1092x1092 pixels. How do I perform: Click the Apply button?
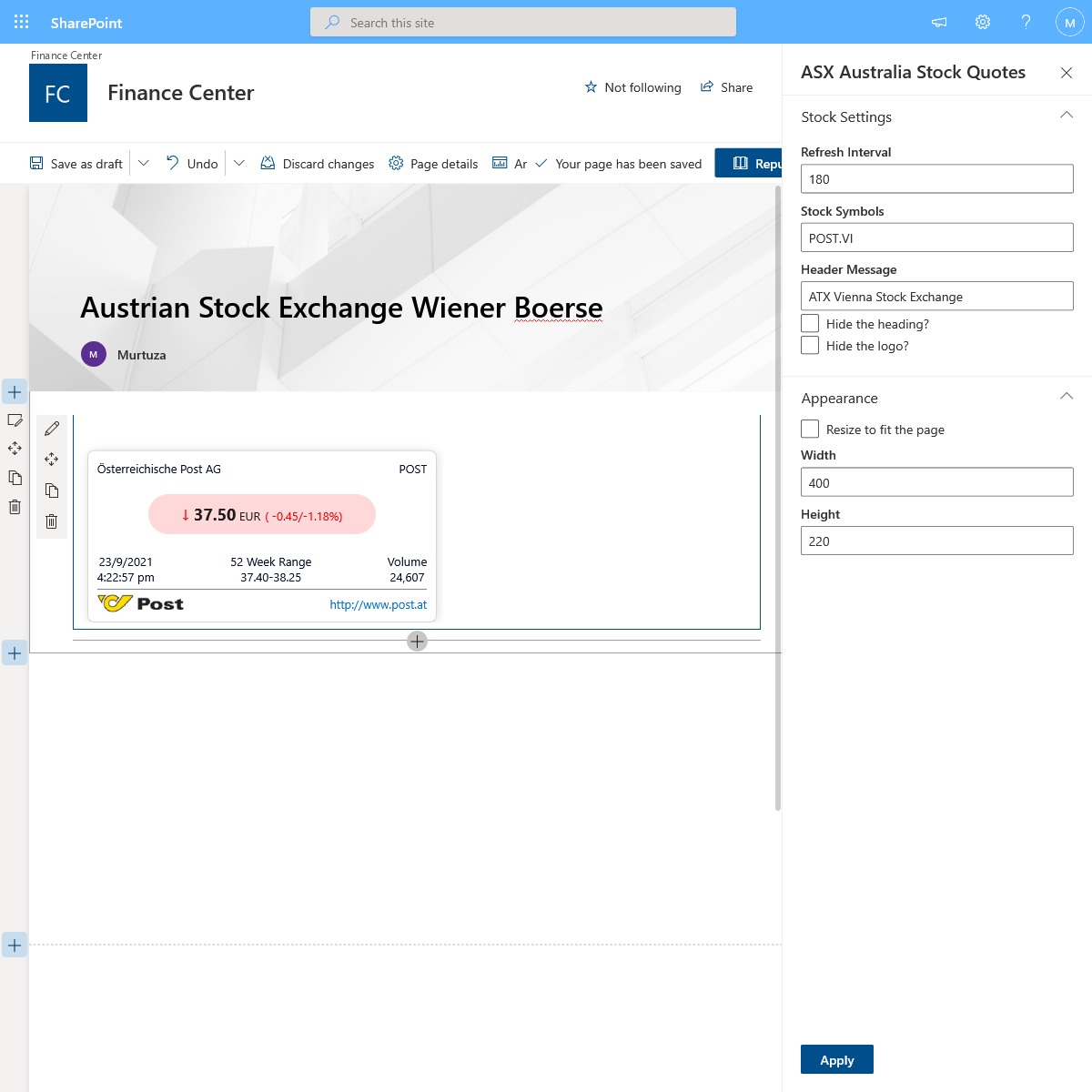(x=837, y=1059)
